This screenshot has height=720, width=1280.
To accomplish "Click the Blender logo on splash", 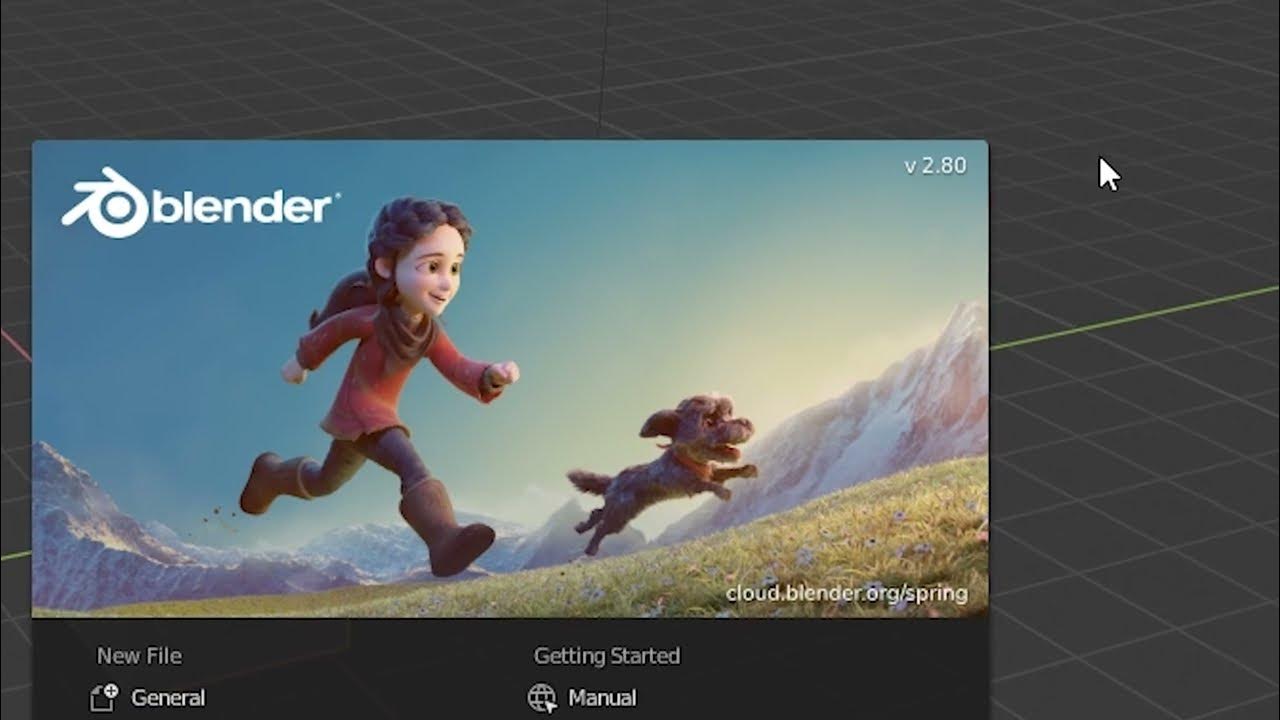I will 200,204.
